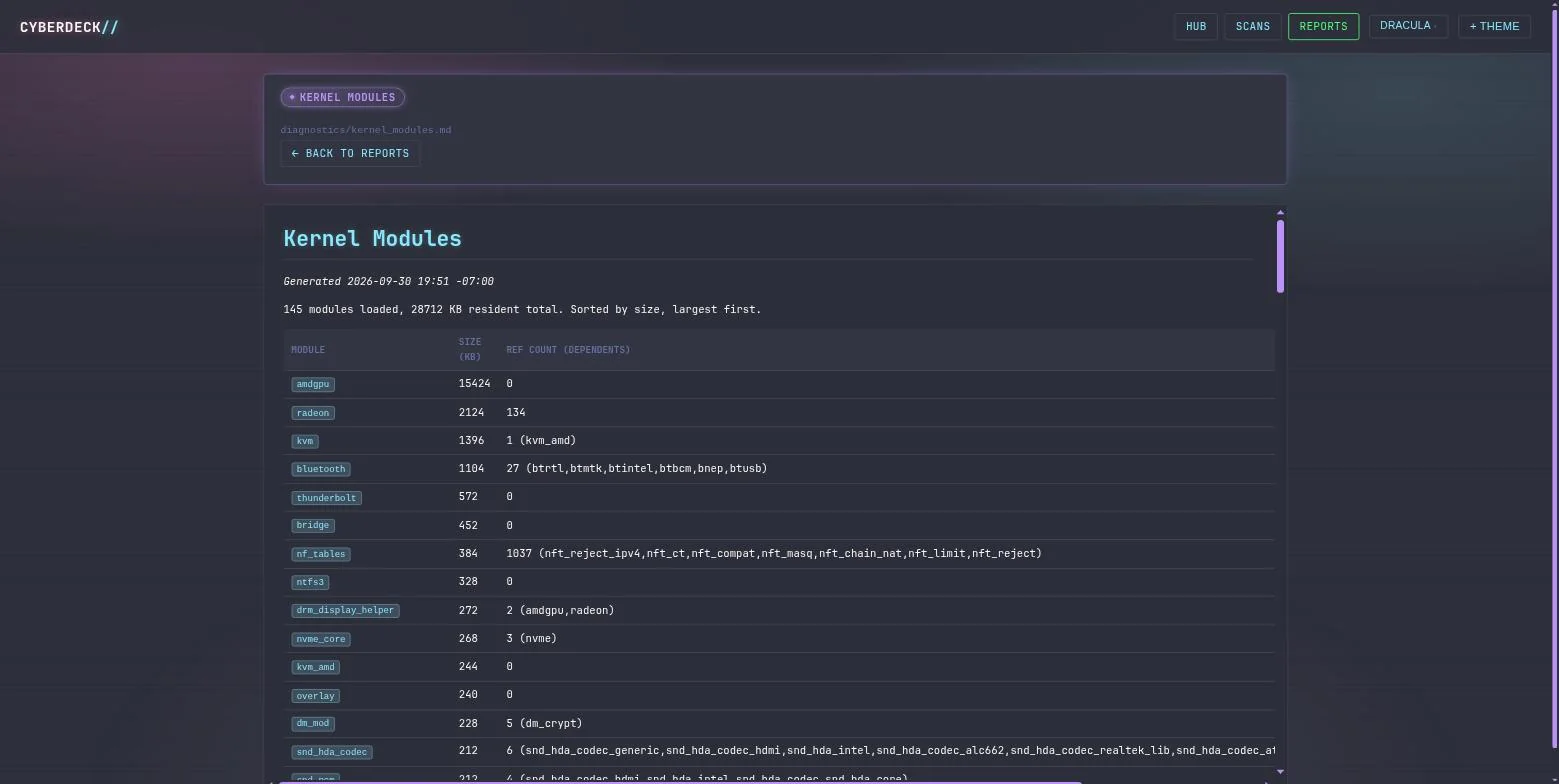The image size is (1559, 784).
Task: Click the KERNEL MODULES badge
Action: pos(343,97)
